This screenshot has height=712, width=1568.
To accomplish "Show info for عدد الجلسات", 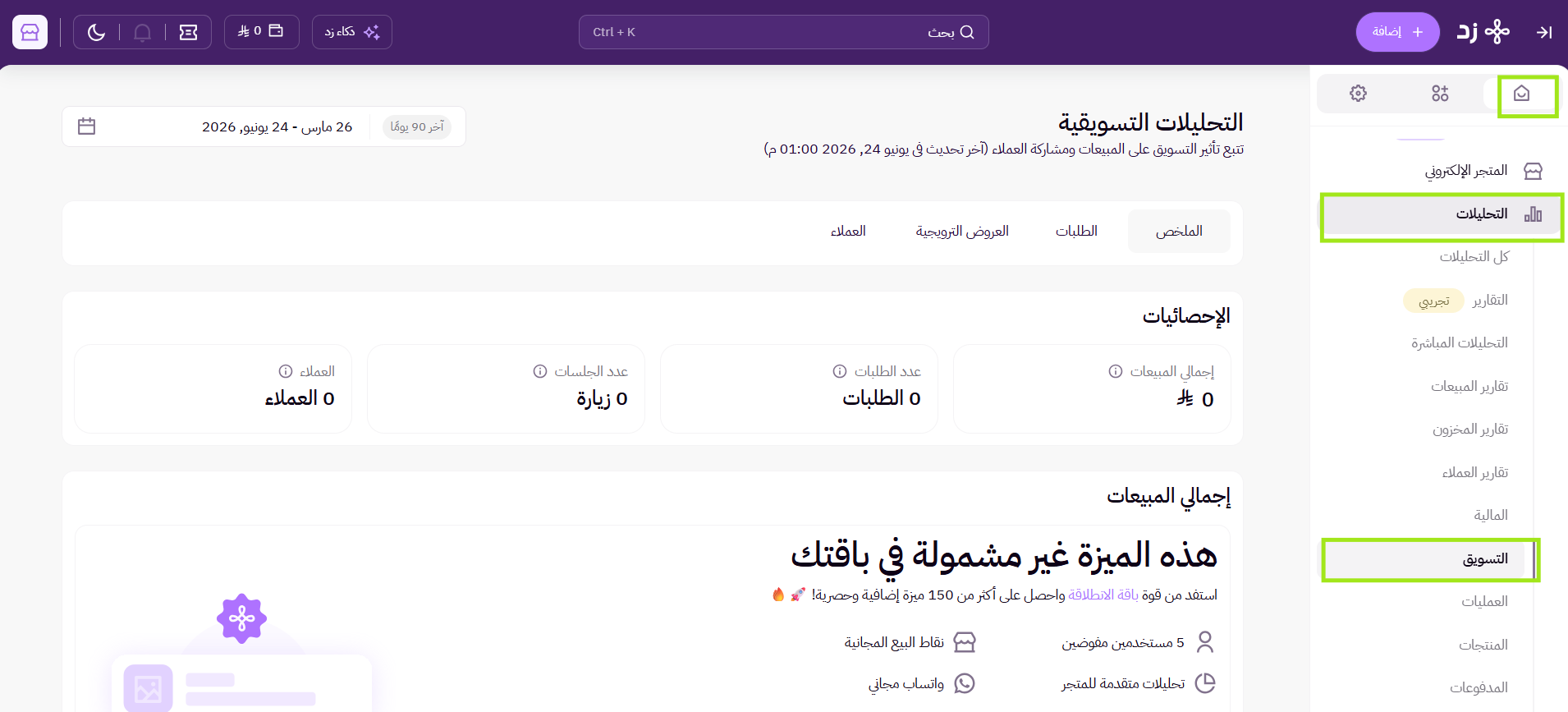I will 539,371.
